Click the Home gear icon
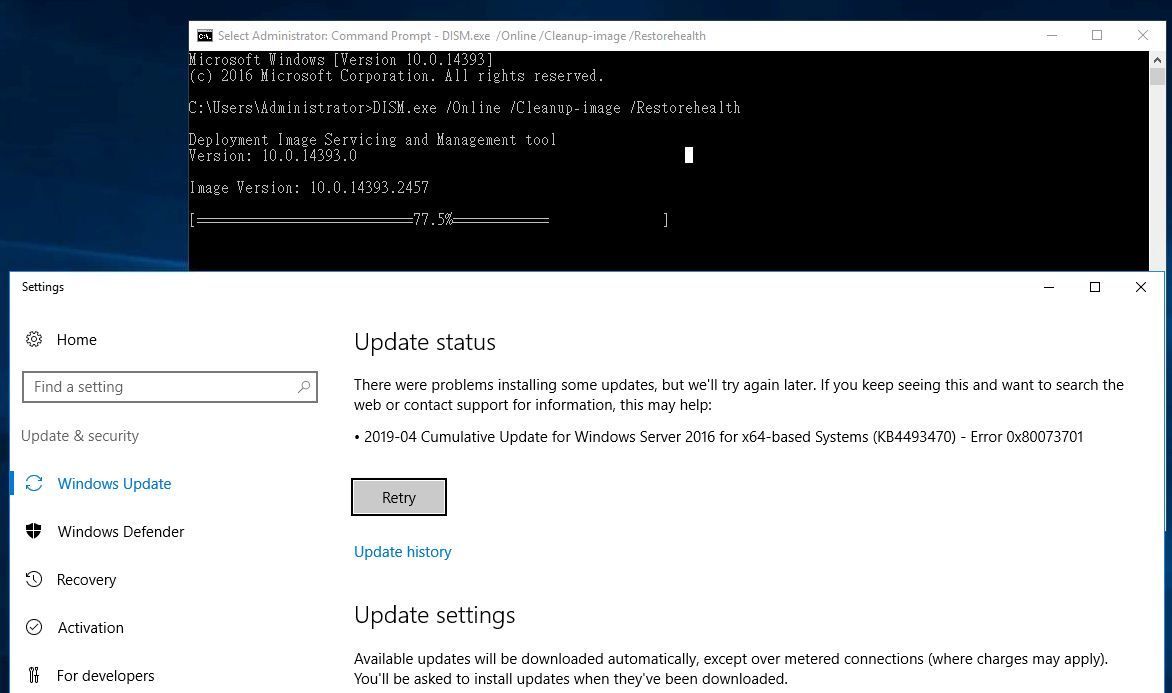1172x693 pixels. 33,340
